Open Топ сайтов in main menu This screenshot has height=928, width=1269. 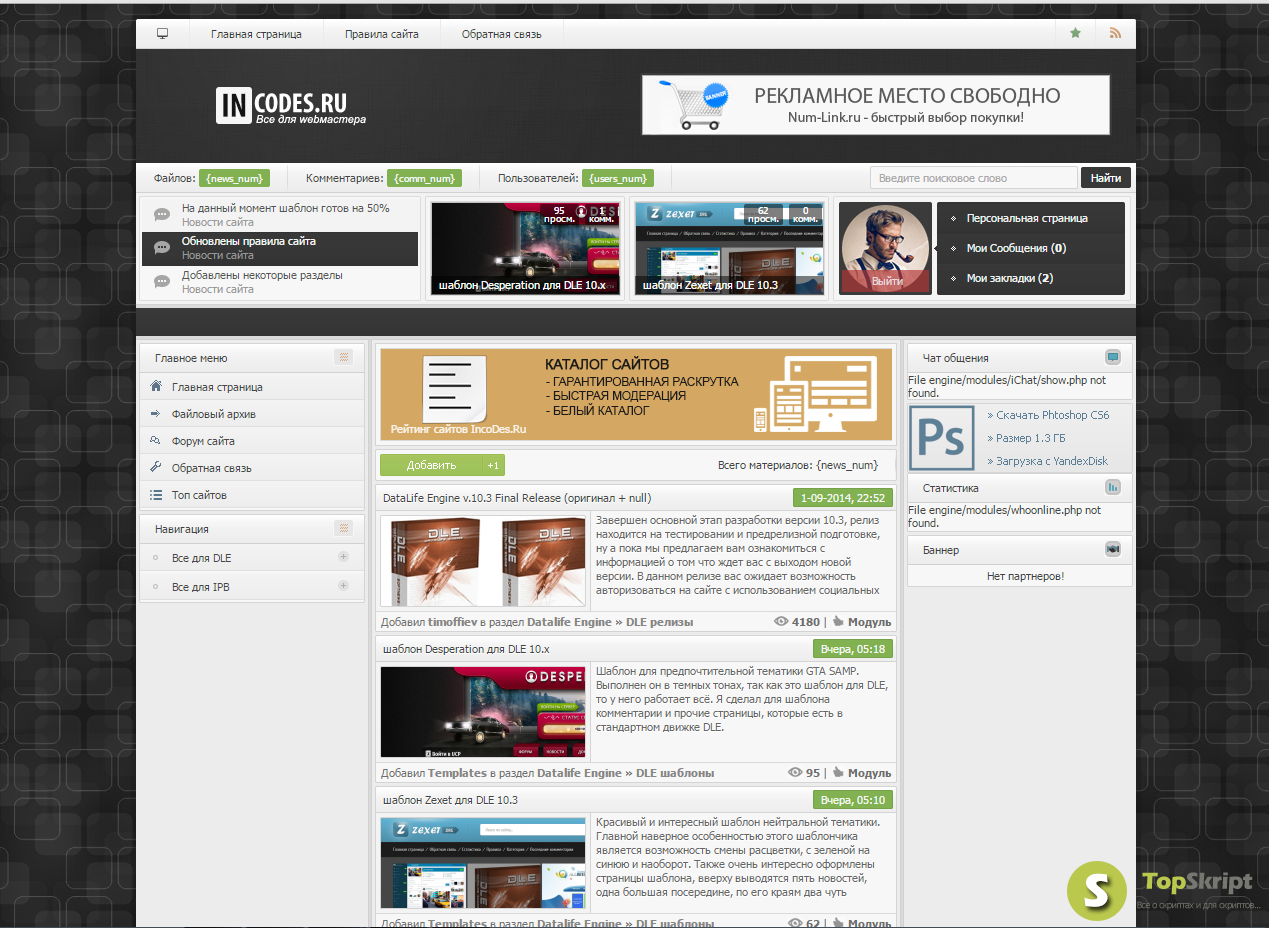click(x=199, y=495)
